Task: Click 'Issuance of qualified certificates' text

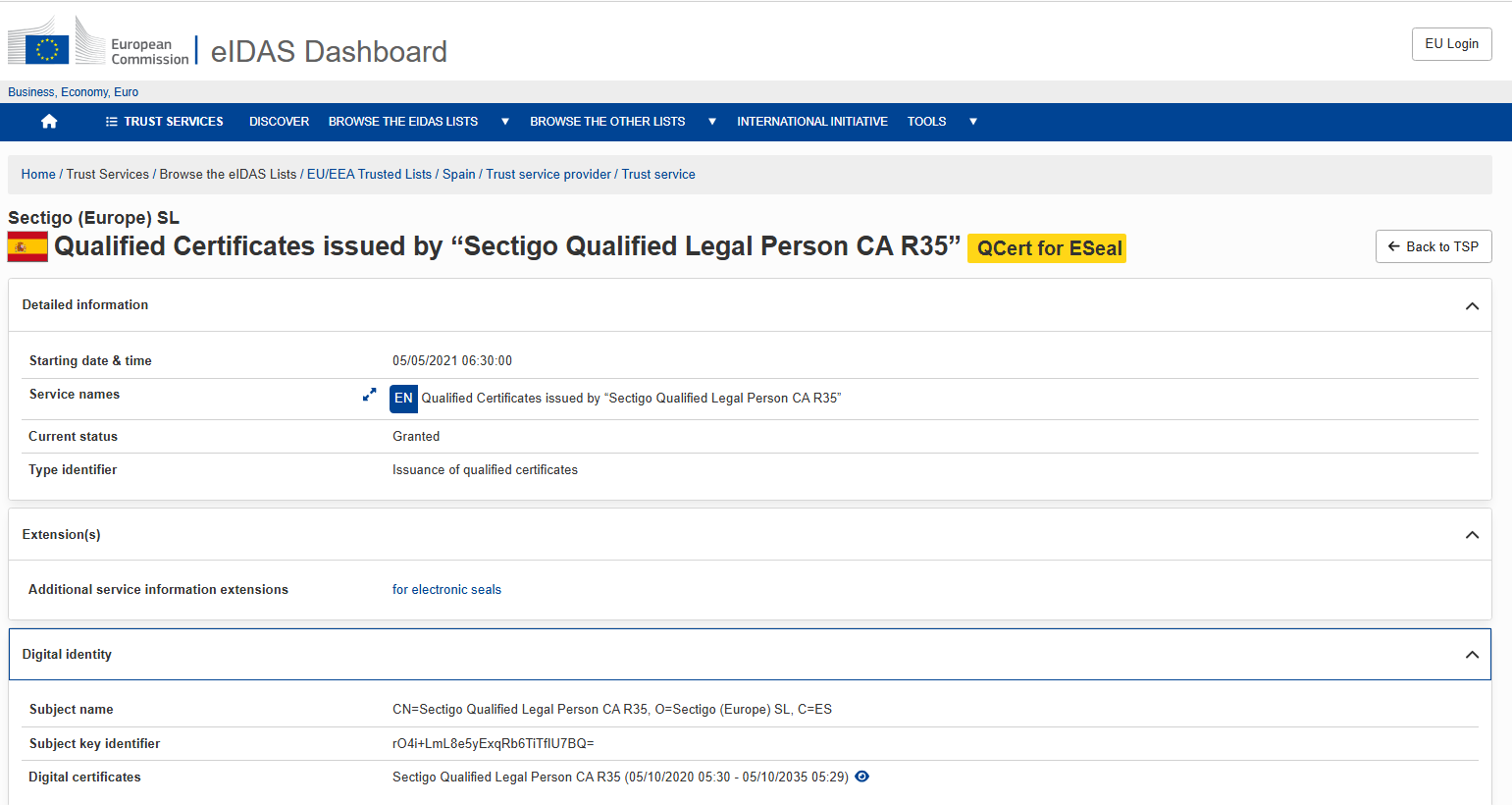Action: pyautogui.click(x=485, y=470)
